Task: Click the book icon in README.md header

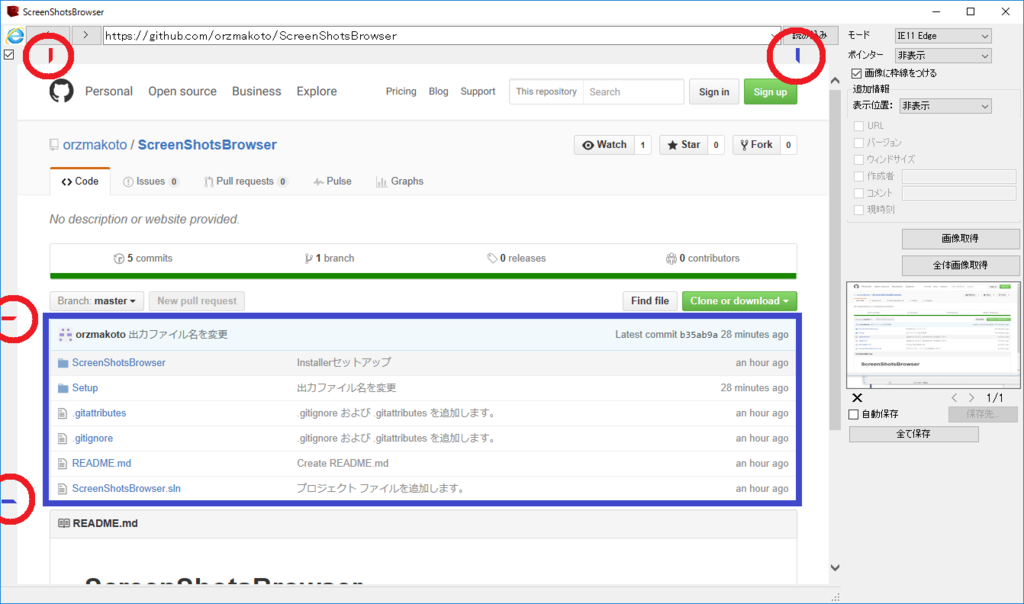Action: pos(64,523)
